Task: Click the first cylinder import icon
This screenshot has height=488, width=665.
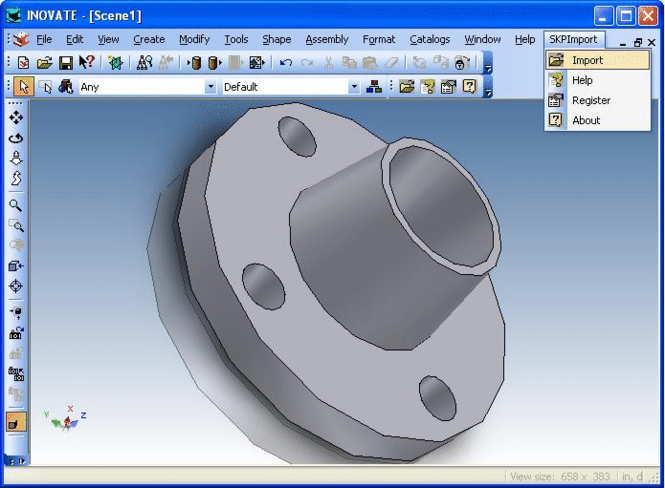Action: coord(195,63)
